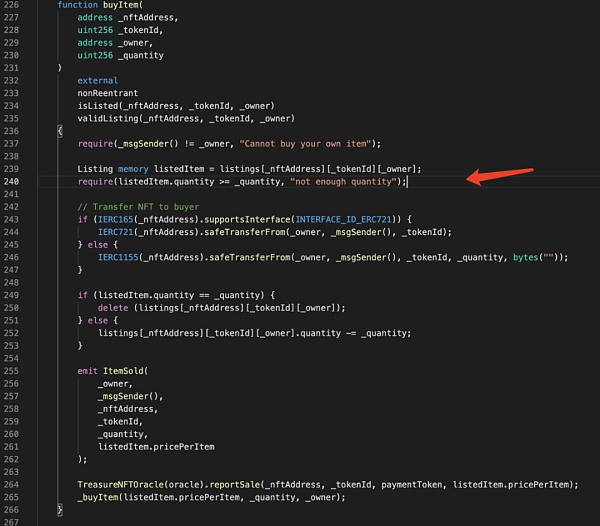
Task: Click the string "not enough quantity"
Action: tap(343, 182)
